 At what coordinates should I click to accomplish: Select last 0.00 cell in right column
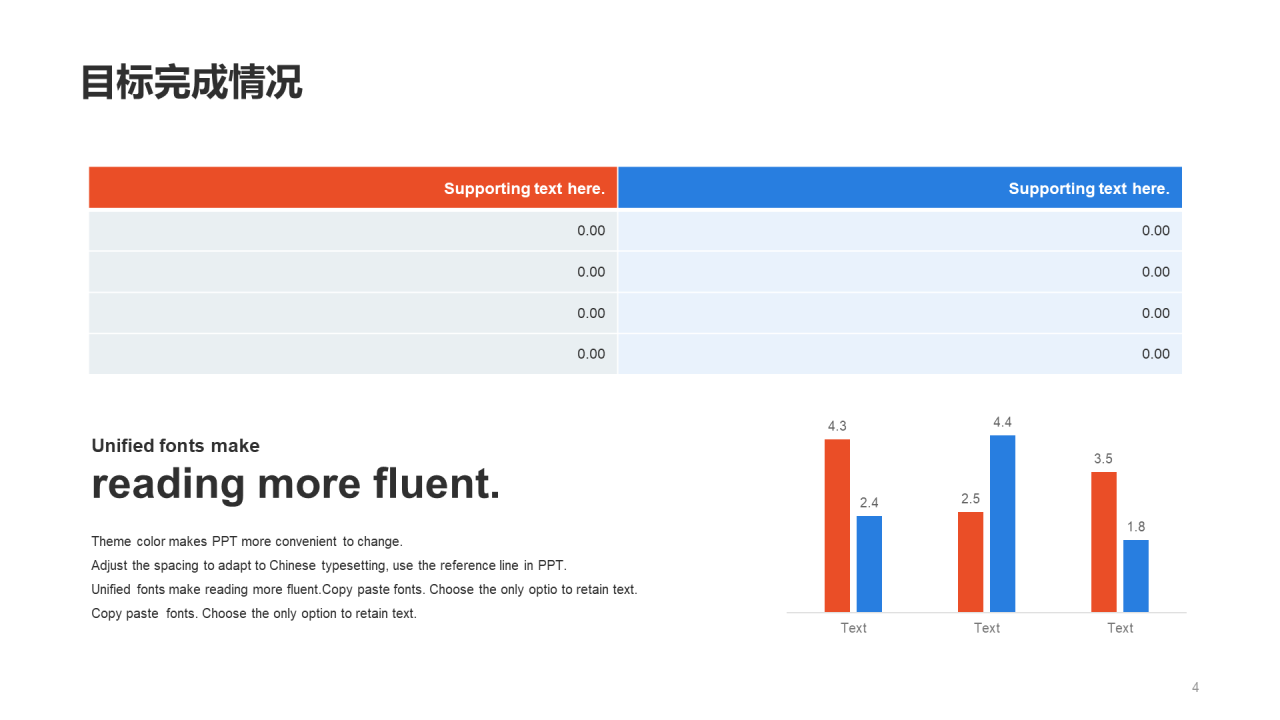tap(900, 354)
